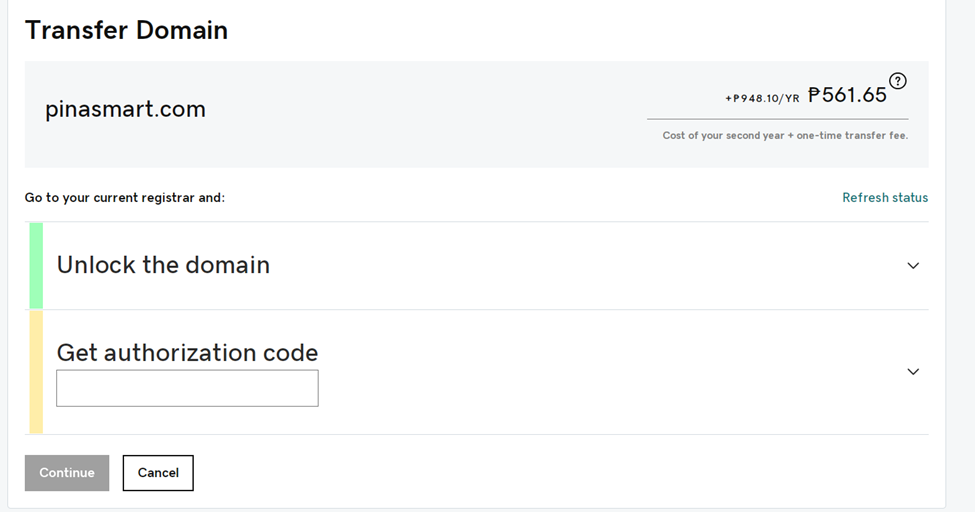This screenshot has height=512, width=975.
Task: Expand the Get authorization code chevron
Action: click(x=913, y=371)
